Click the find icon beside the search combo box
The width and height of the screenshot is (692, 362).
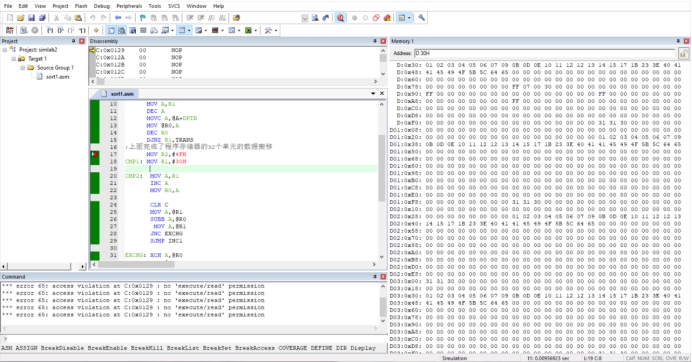[x=315, y=18]
